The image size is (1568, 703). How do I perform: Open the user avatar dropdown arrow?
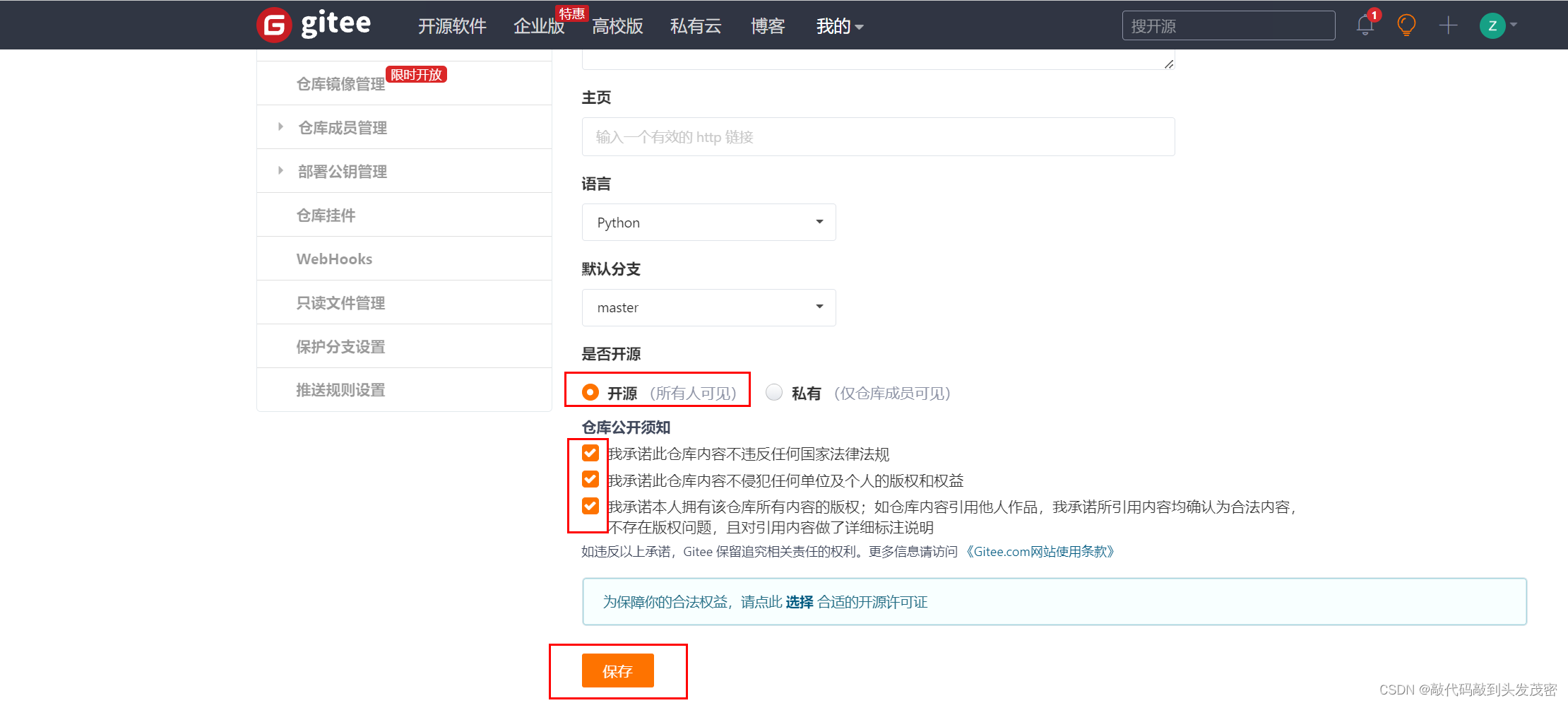(1513, 25)
